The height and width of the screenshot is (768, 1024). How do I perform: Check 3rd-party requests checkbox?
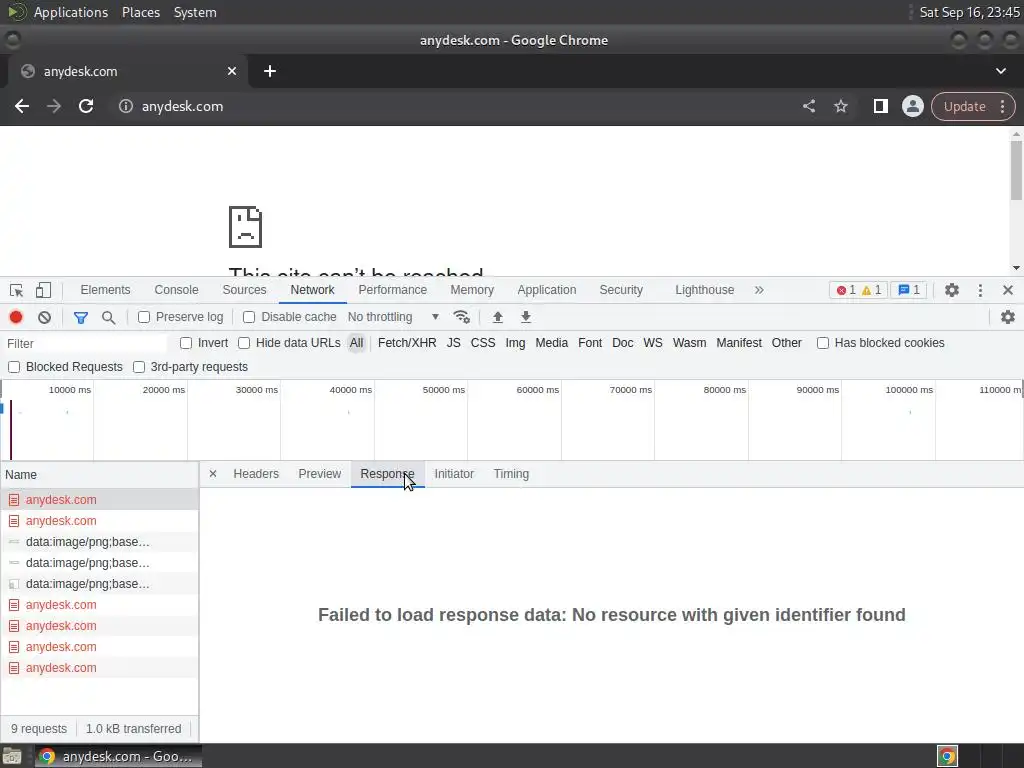pos(138,367)
